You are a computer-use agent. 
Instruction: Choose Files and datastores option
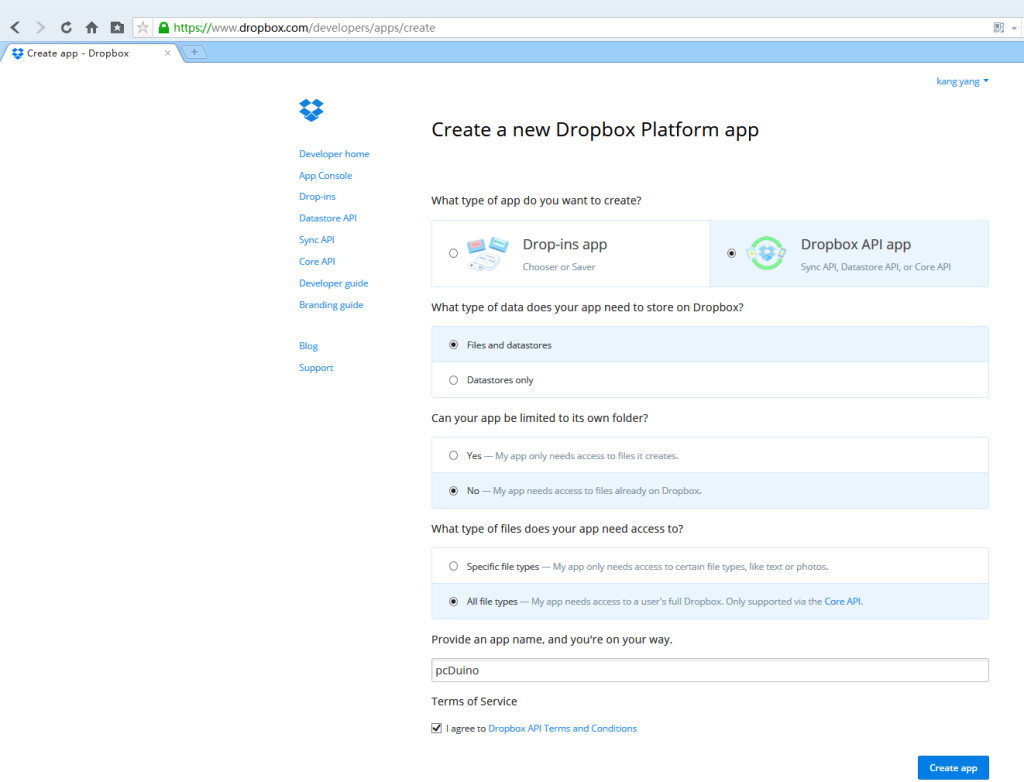coord(453,345)
